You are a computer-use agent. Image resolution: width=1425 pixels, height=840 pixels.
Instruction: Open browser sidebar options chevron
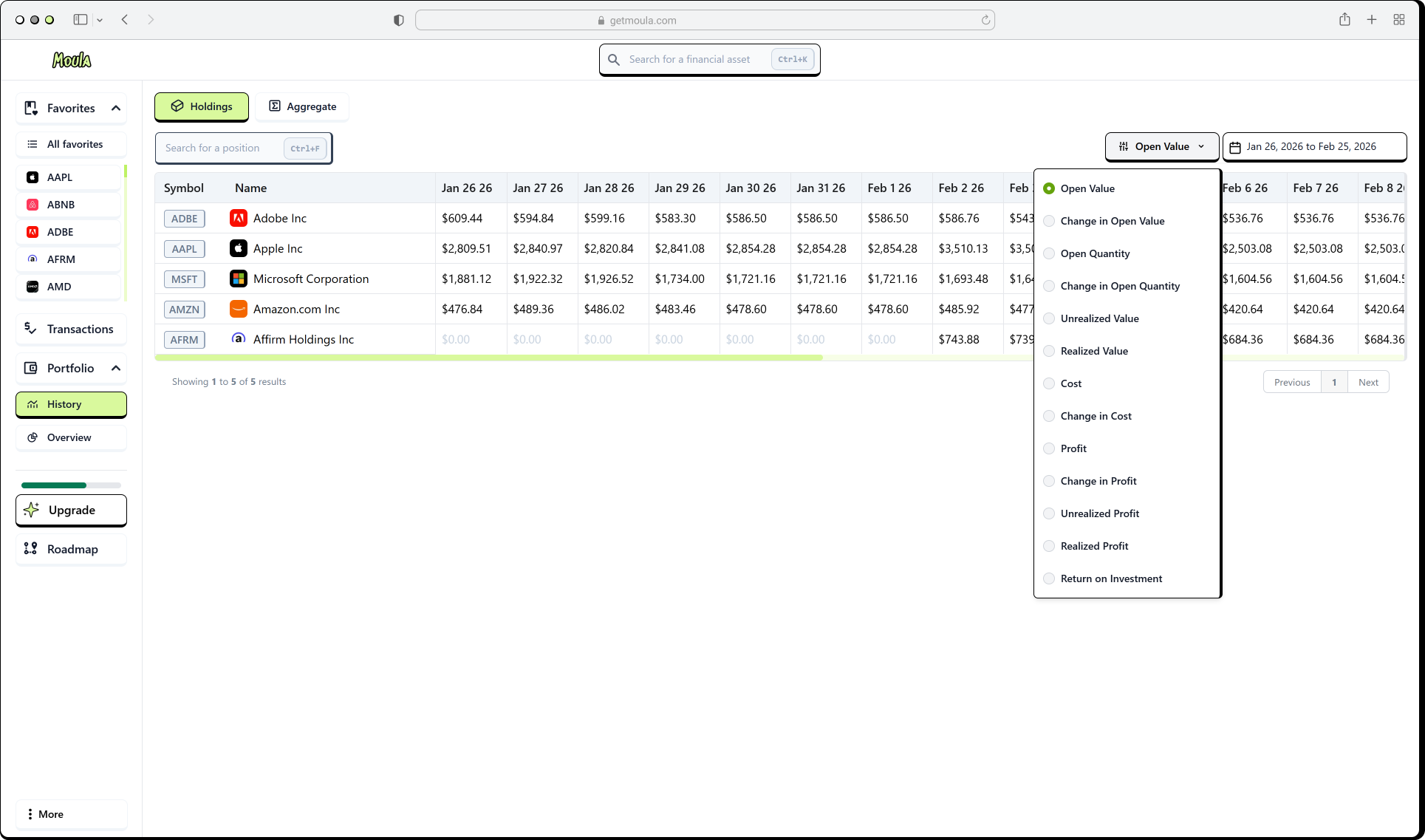pos(100,20)
